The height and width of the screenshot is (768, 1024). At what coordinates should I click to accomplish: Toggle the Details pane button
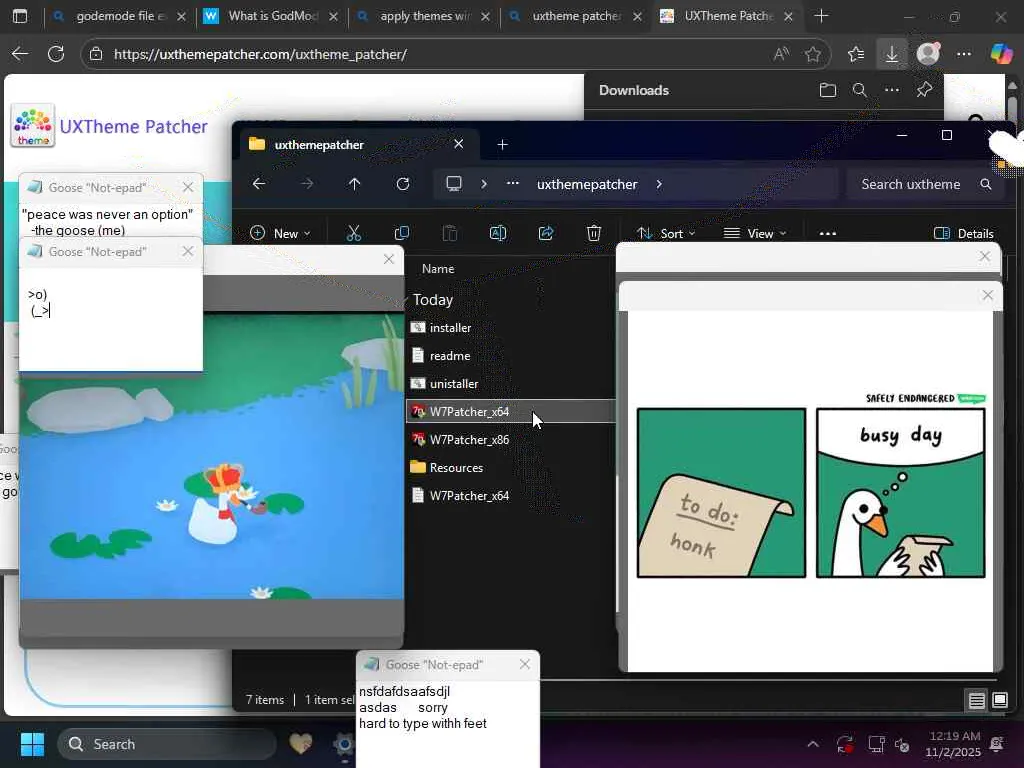964,233
